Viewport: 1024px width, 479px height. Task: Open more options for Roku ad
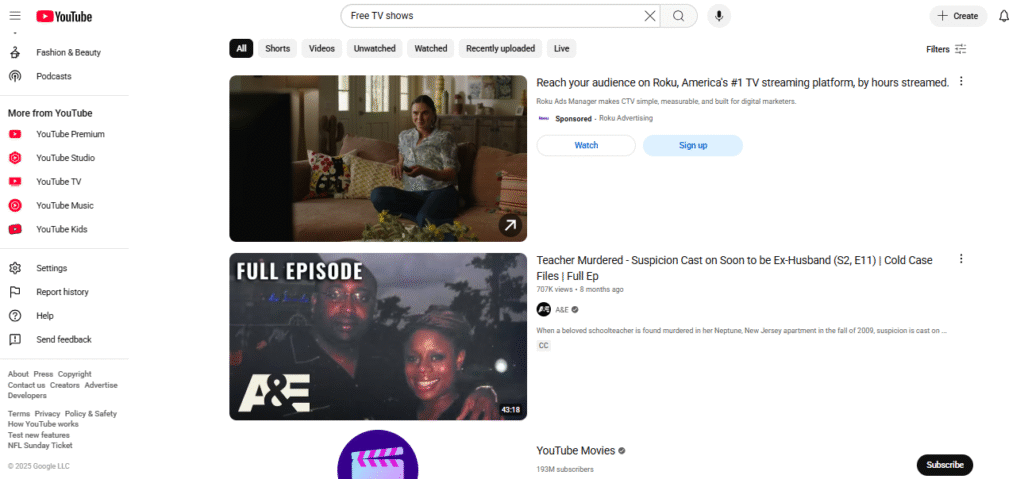coord(961,82)
